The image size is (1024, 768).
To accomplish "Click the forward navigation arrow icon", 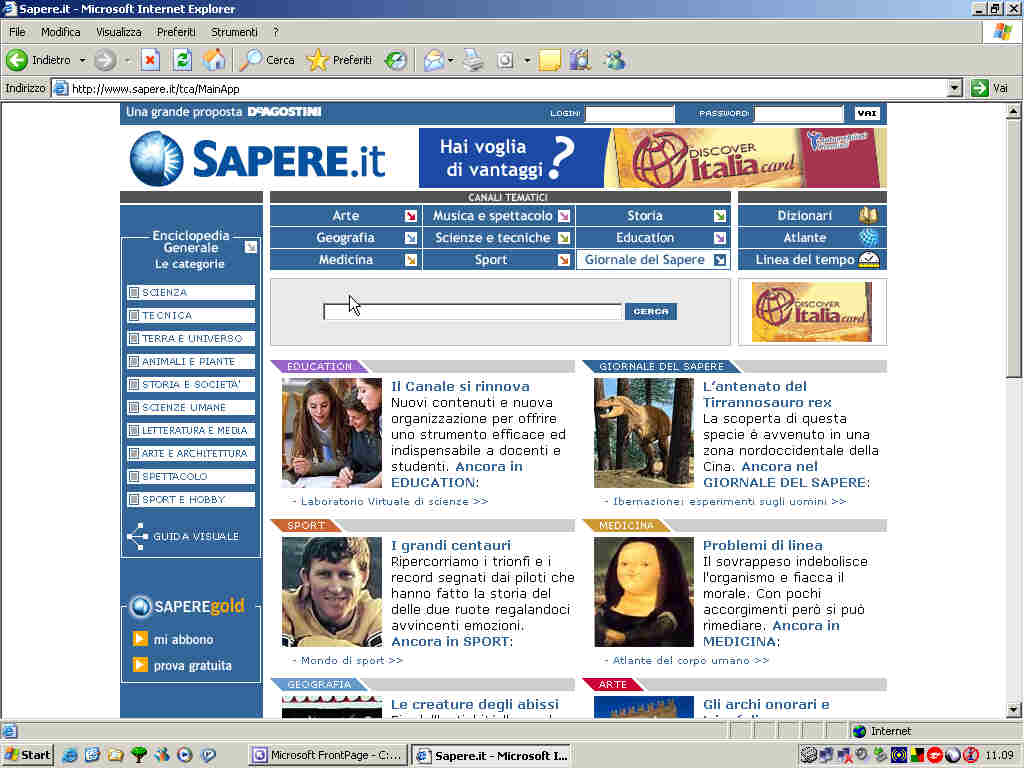I will pos(104,60).
